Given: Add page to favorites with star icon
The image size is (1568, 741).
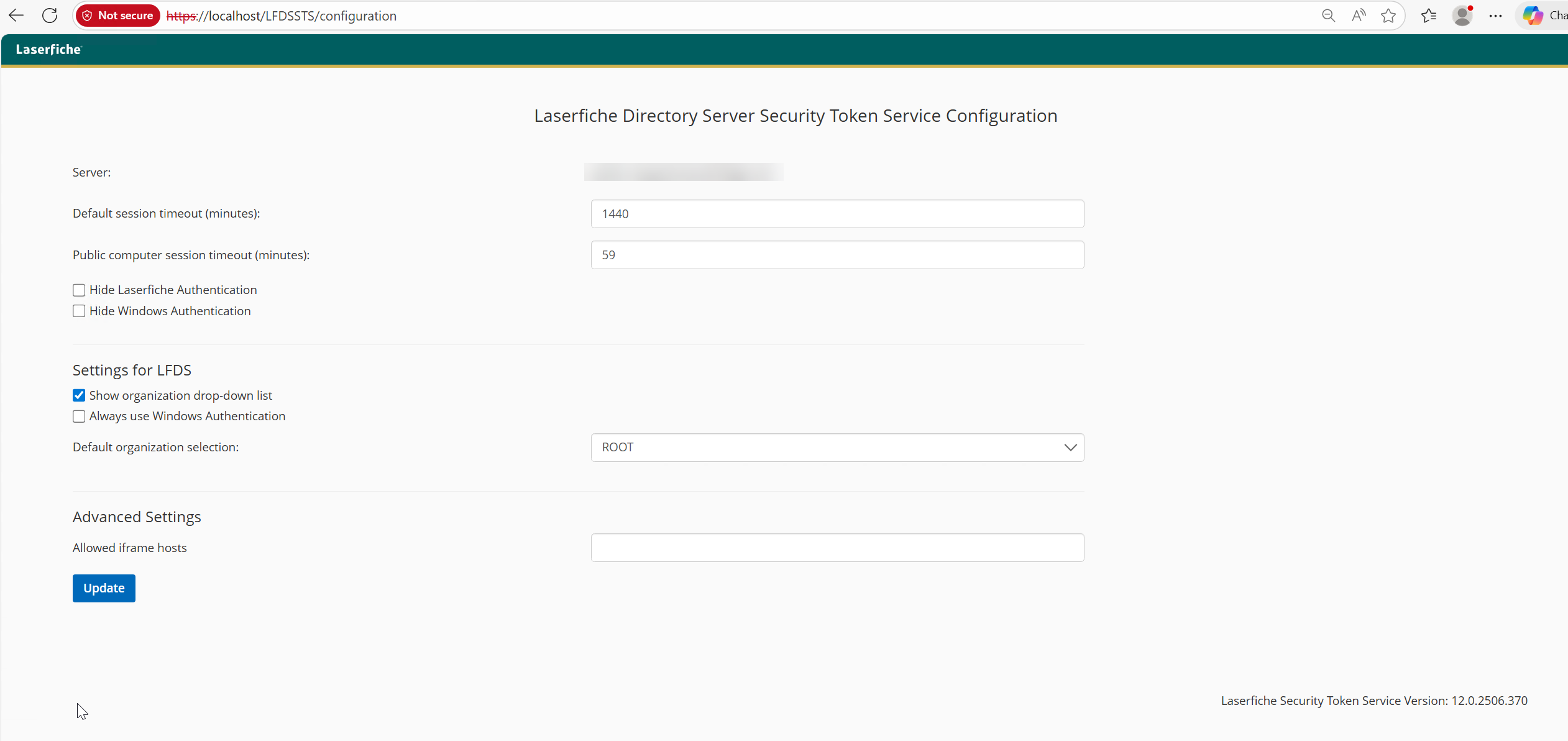Looking at the screenshot, I should pyautogui.click(x=1388, y=16).
